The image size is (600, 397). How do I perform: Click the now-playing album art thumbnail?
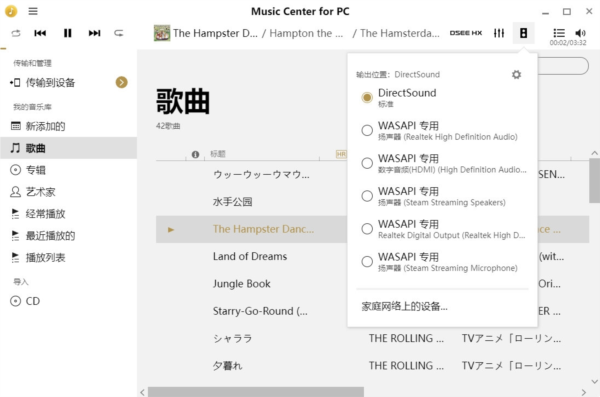(x=162, y=33)
